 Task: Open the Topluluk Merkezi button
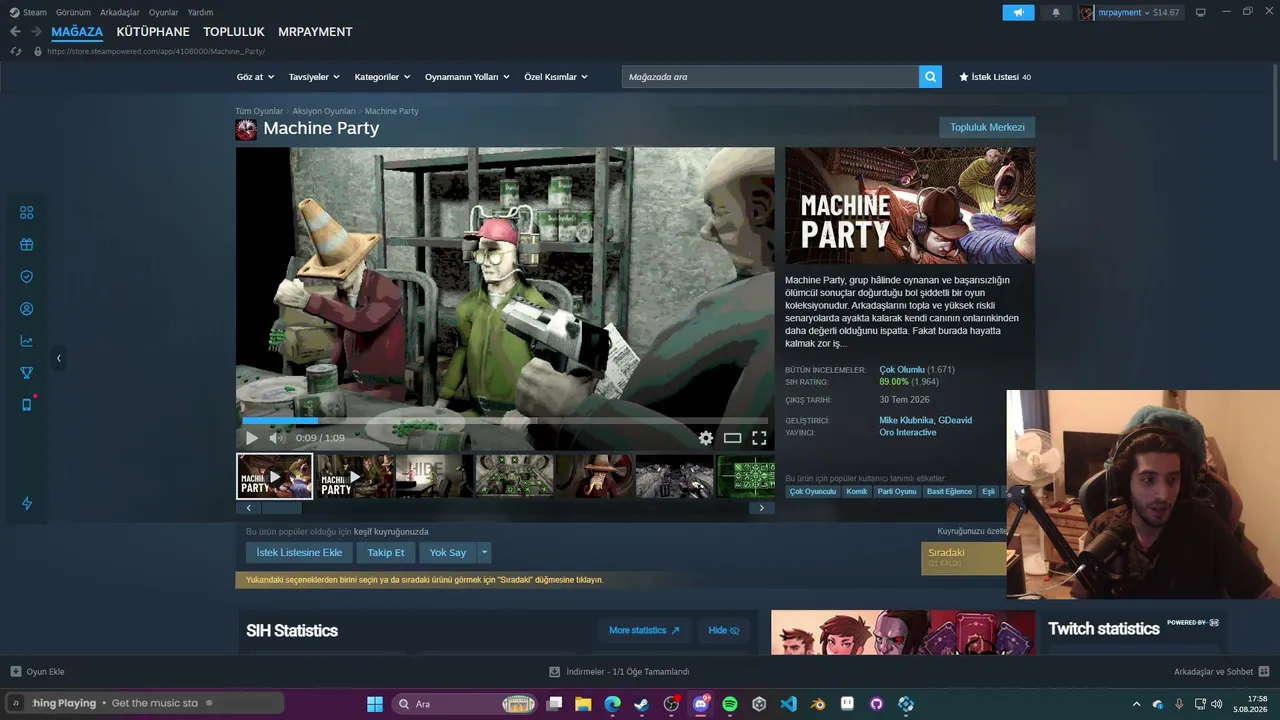[987, 127]
